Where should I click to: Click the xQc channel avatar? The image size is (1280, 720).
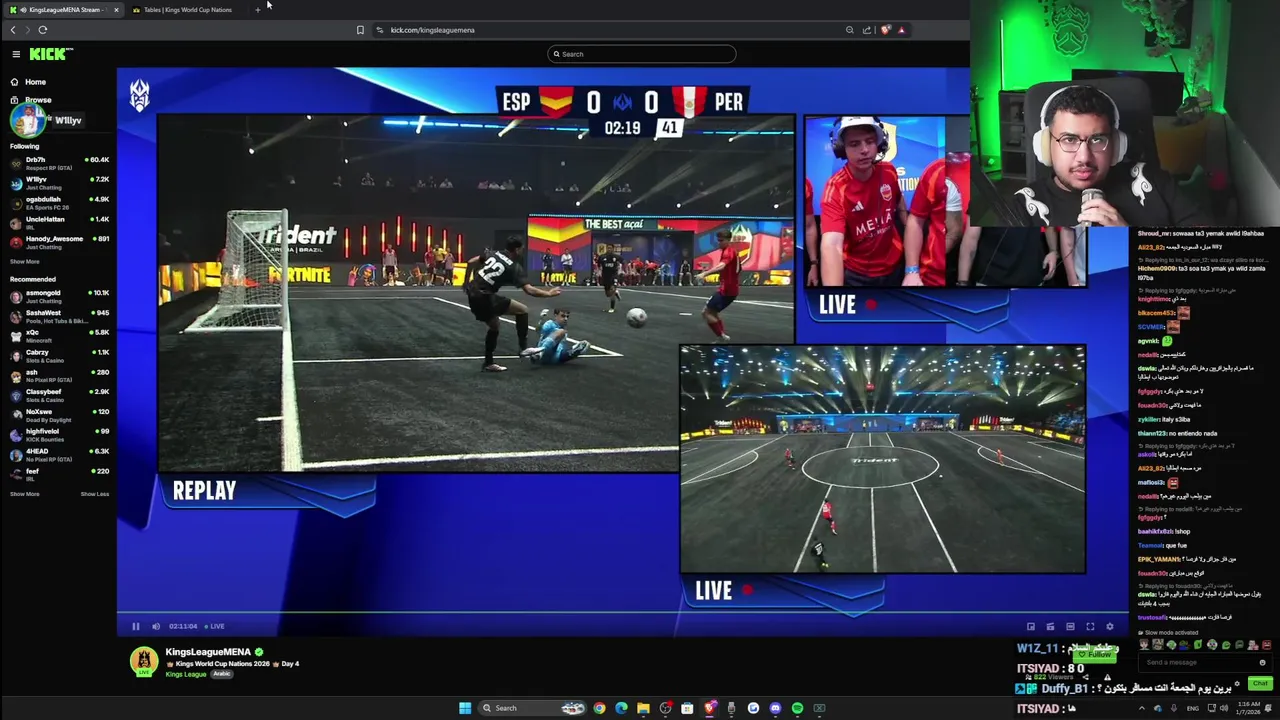click(16, 336)
